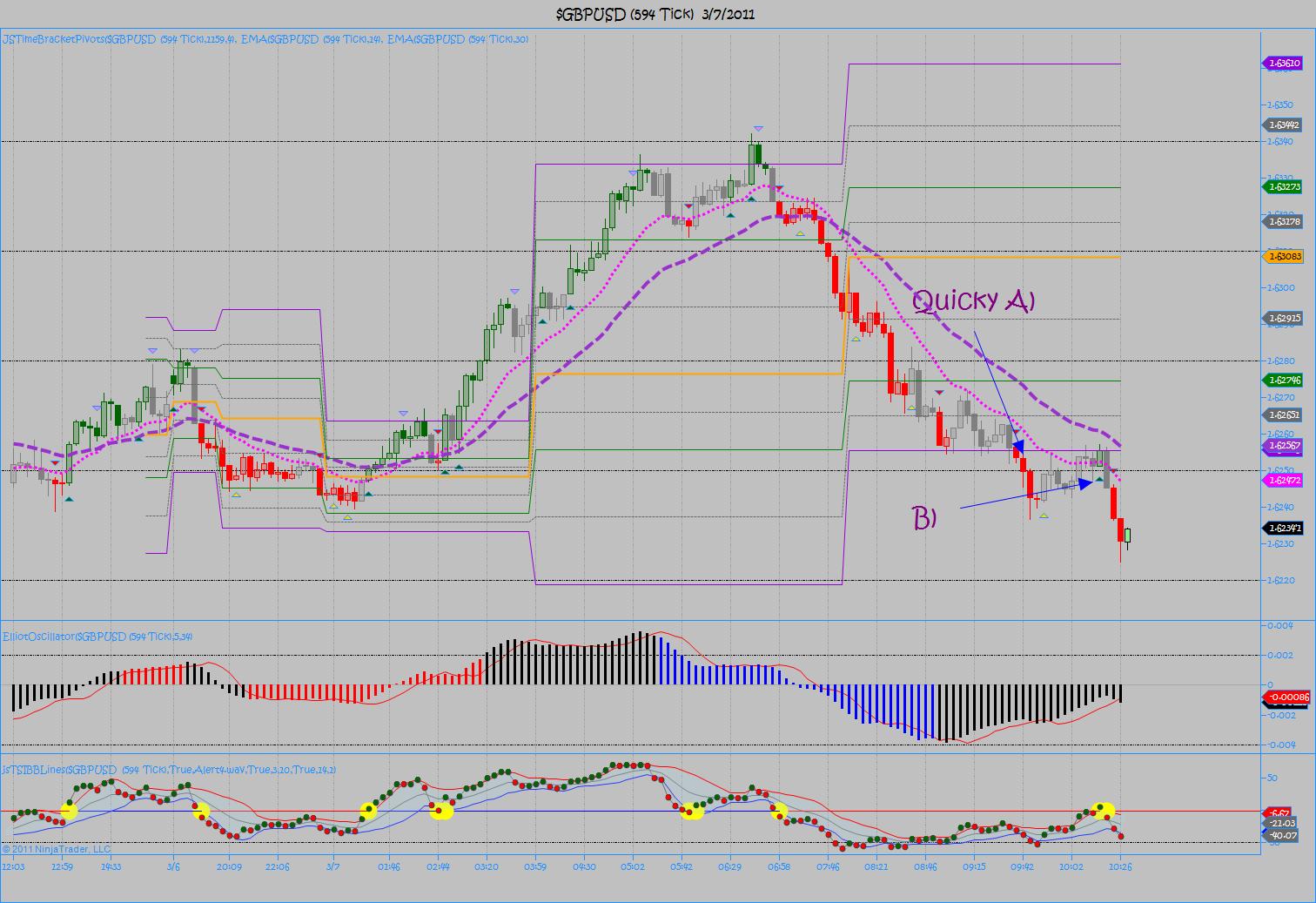Click the chart title $GBPUSD (594 Tick) 3/7/2011

click(655, 14)
